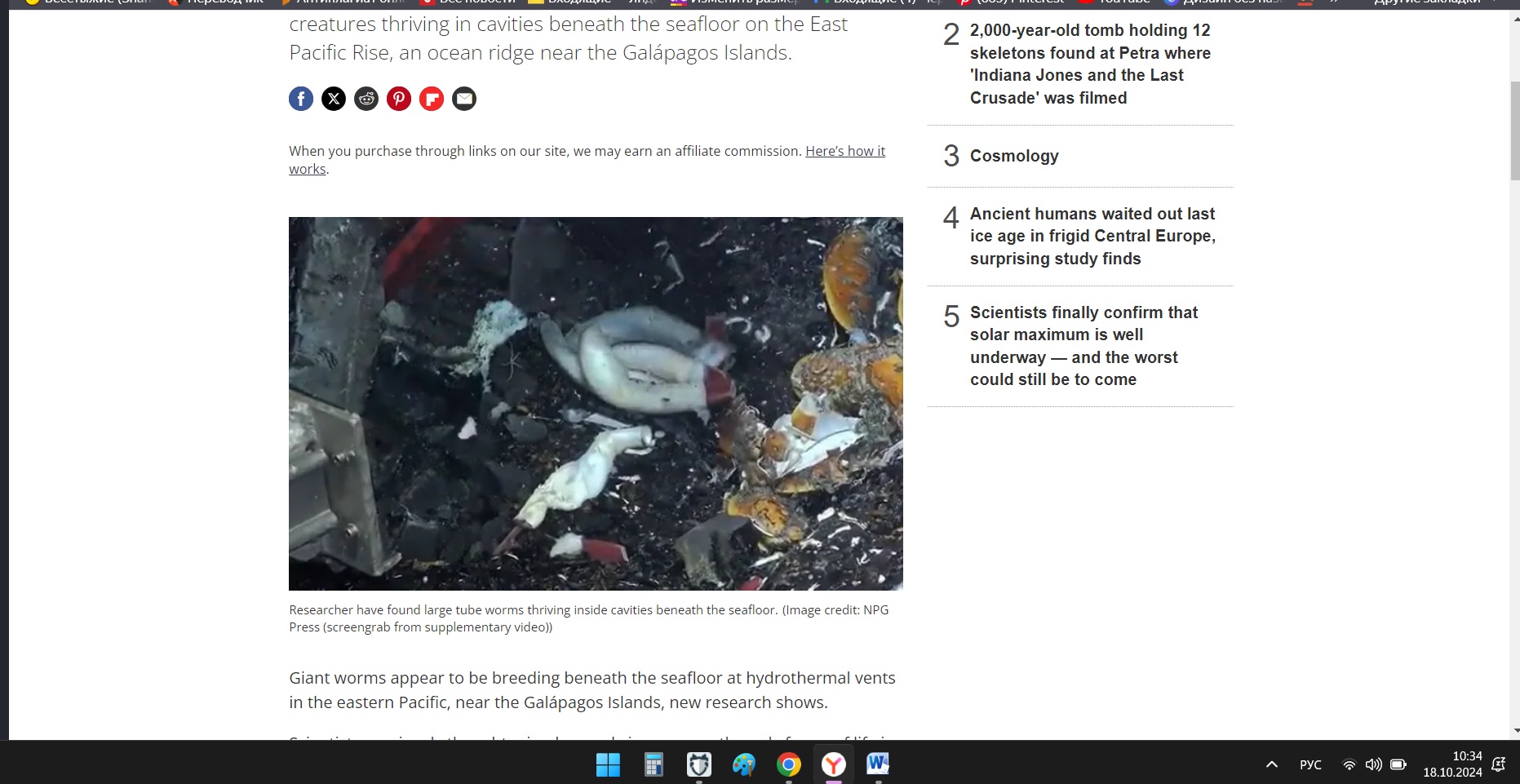
Task: Launch the Calculator app from the taskbar
Action: (x=654, y=764)
